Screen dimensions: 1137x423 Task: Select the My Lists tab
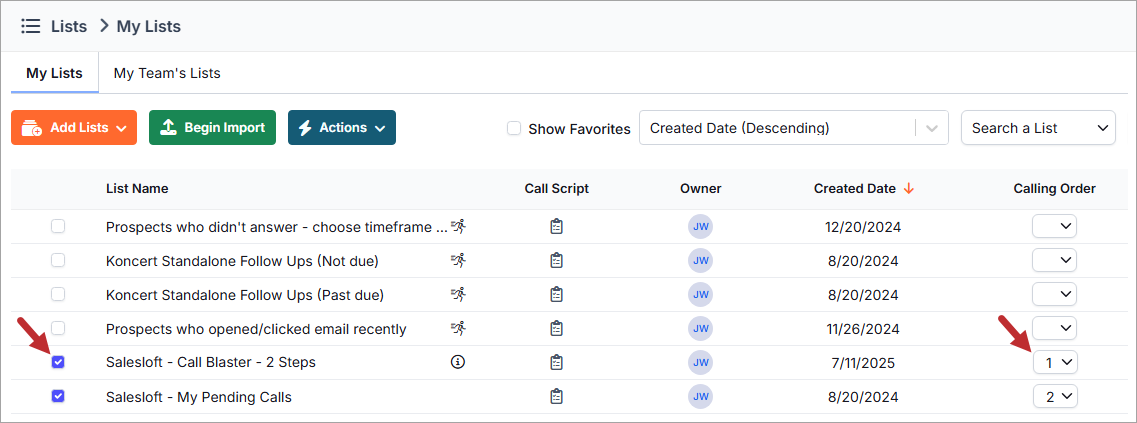point(54,73)
